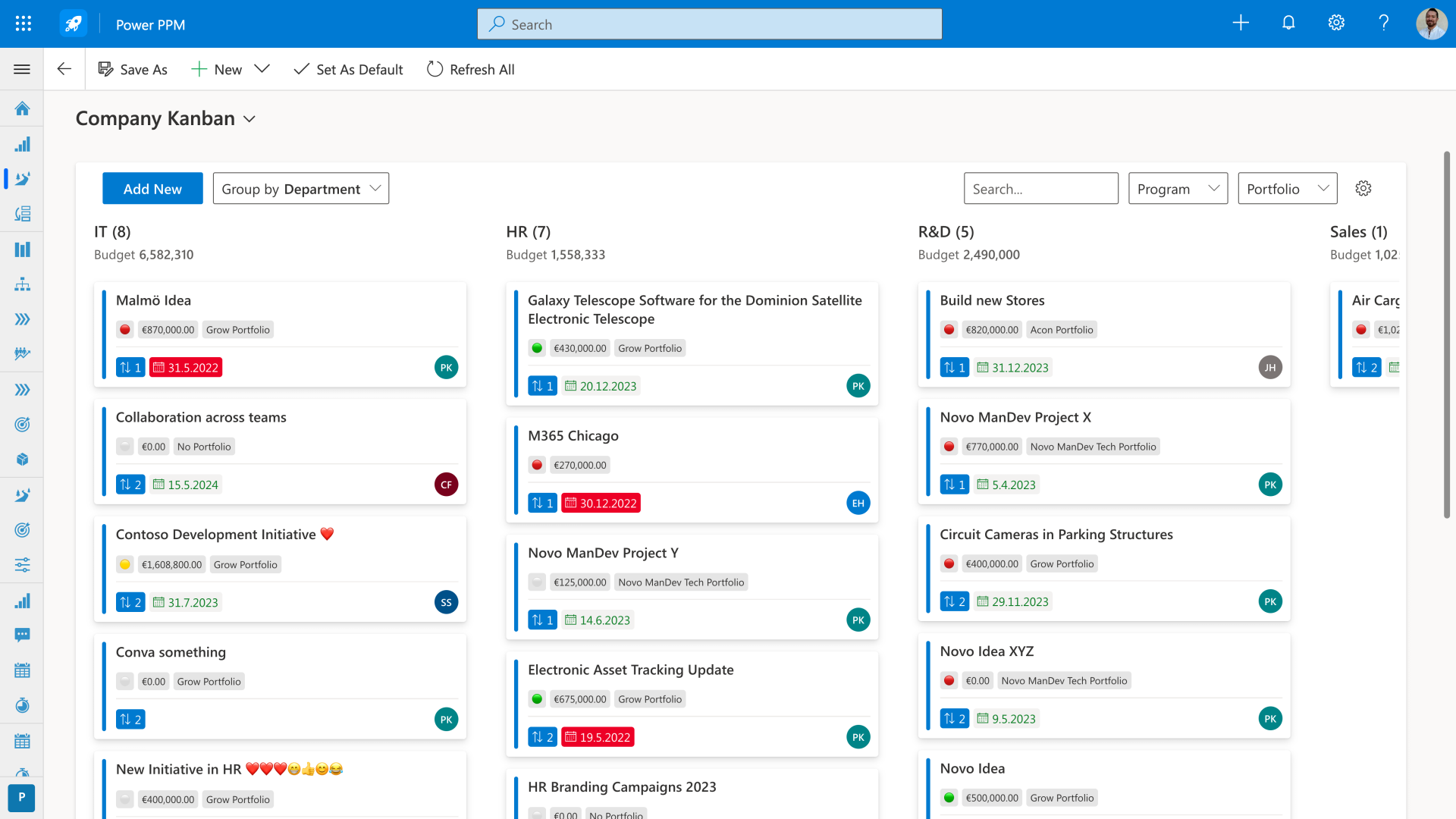Click New in command bar
The width and height of the screenshot is (1456, 819).
pos(216,69)
